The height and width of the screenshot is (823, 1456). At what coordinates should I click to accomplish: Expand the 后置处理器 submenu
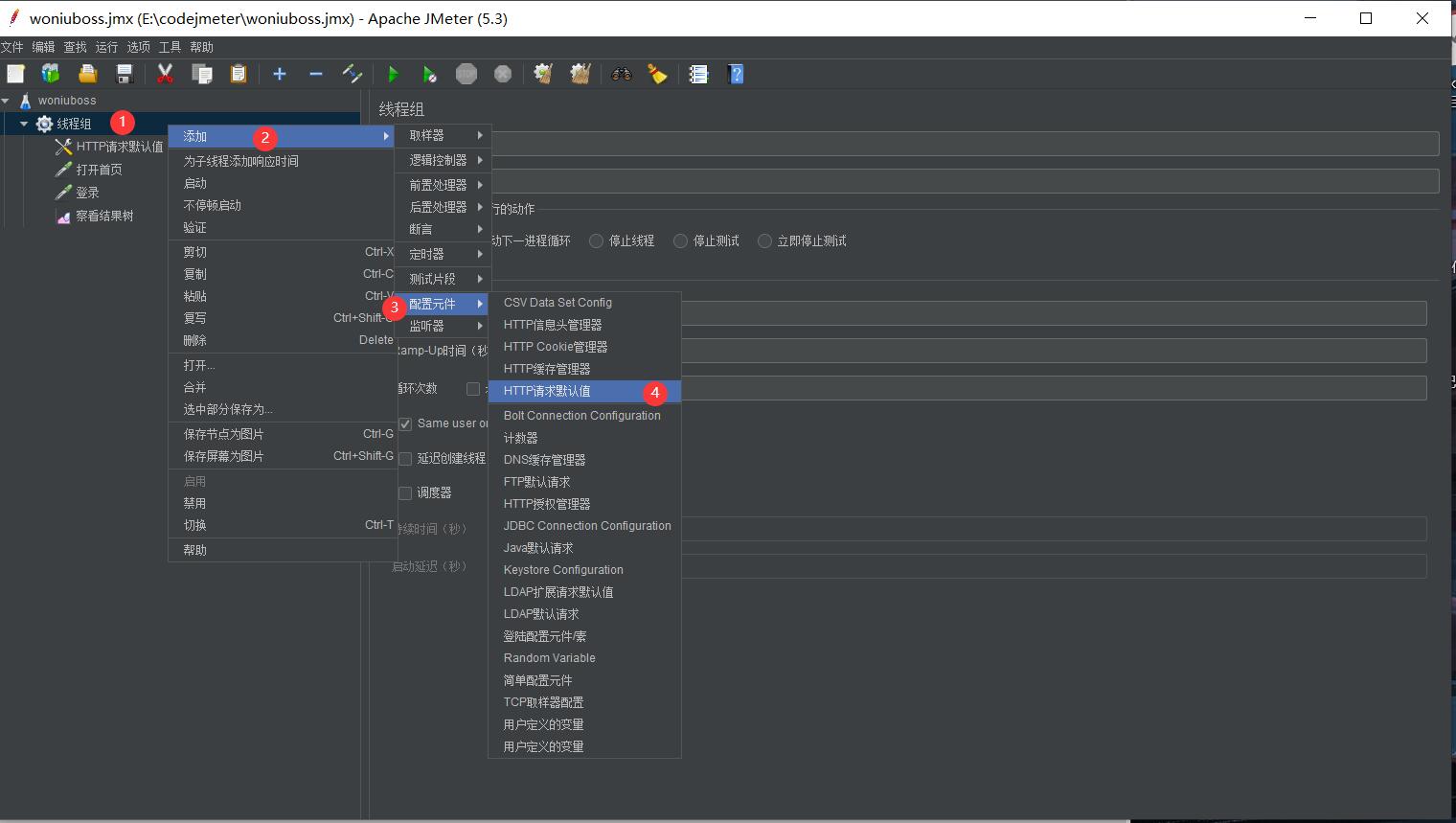coord(443,207)
